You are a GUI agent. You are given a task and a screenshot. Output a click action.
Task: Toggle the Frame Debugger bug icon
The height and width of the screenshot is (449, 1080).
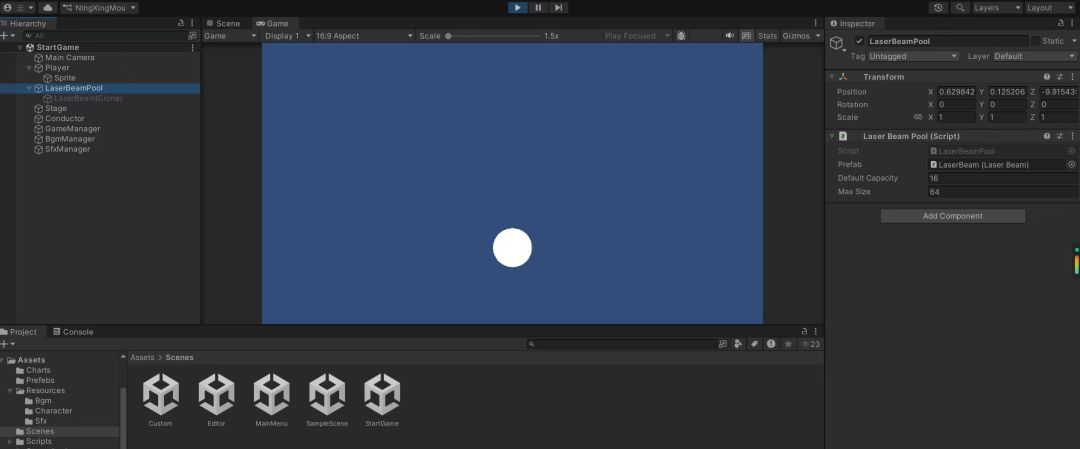click(681, 36)
